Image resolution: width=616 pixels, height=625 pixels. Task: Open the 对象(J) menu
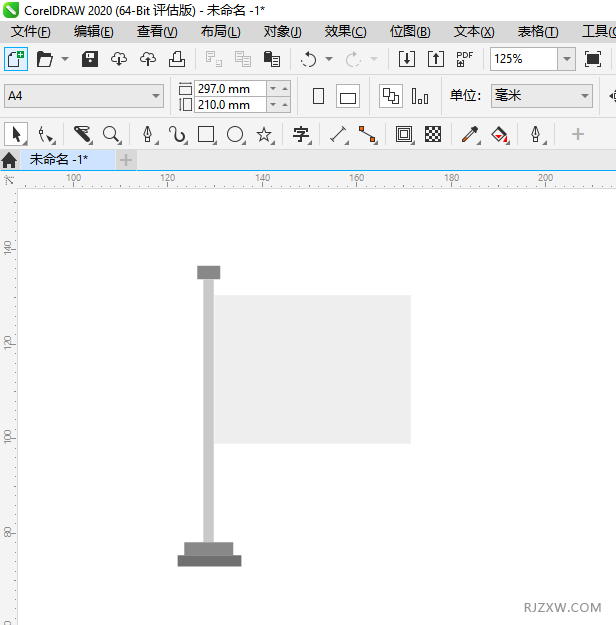pos(282,32)
